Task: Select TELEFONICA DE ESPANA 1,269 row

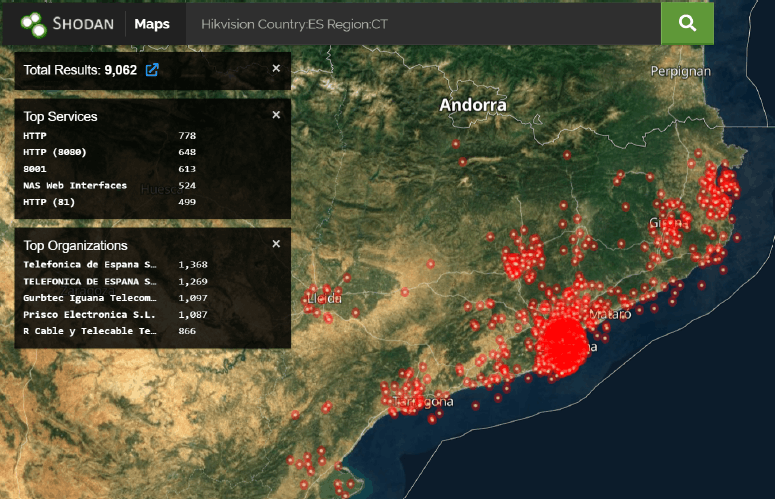Action: tap(116, 281)
